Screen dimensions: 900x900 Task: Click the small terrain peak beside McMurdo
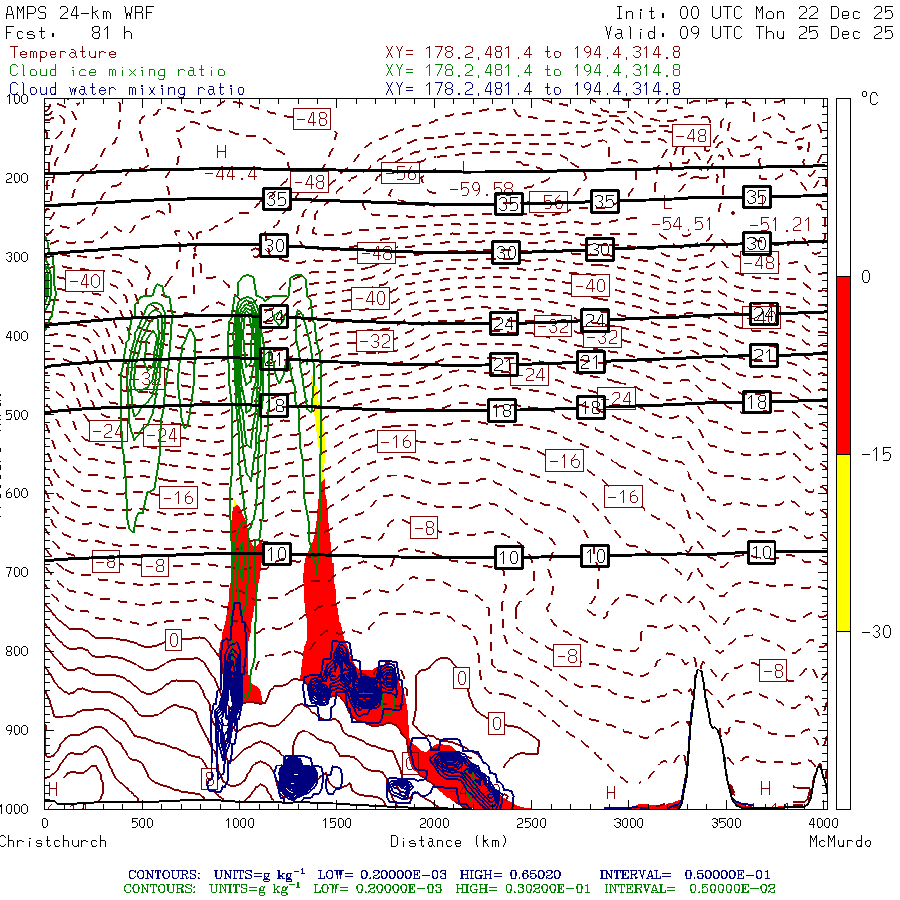819,786
